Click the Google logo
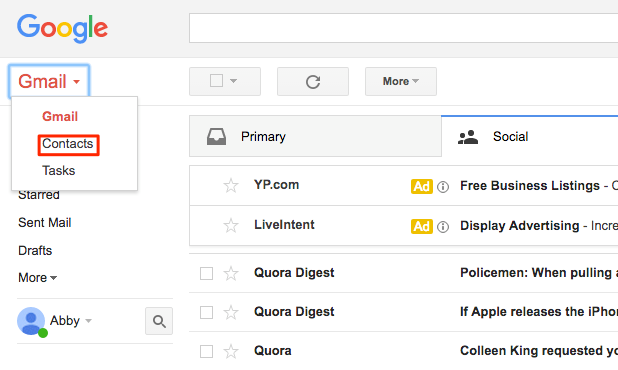 [62, 28]
